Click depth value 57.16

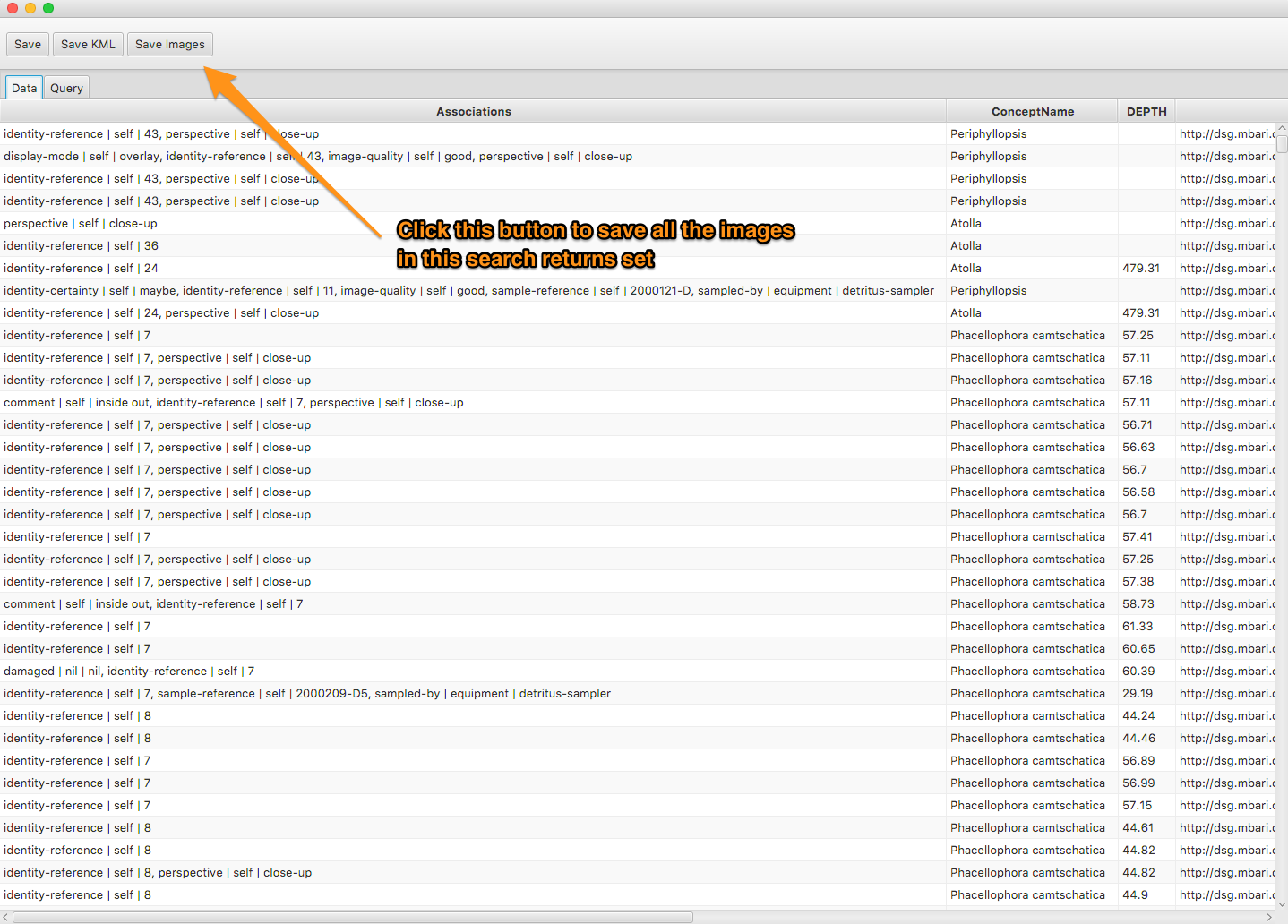(x=1138, y=380)
